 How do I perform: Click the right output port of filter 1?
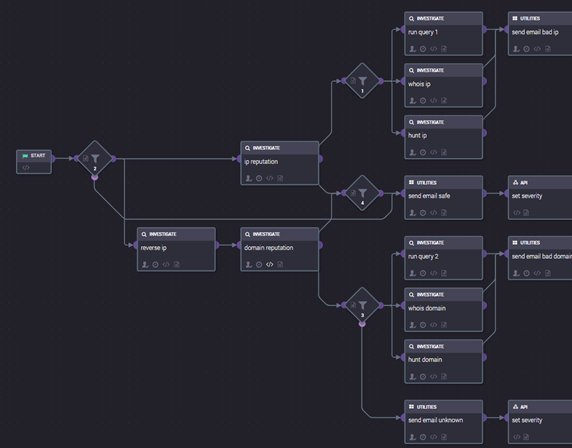click(x=381, y=81)
